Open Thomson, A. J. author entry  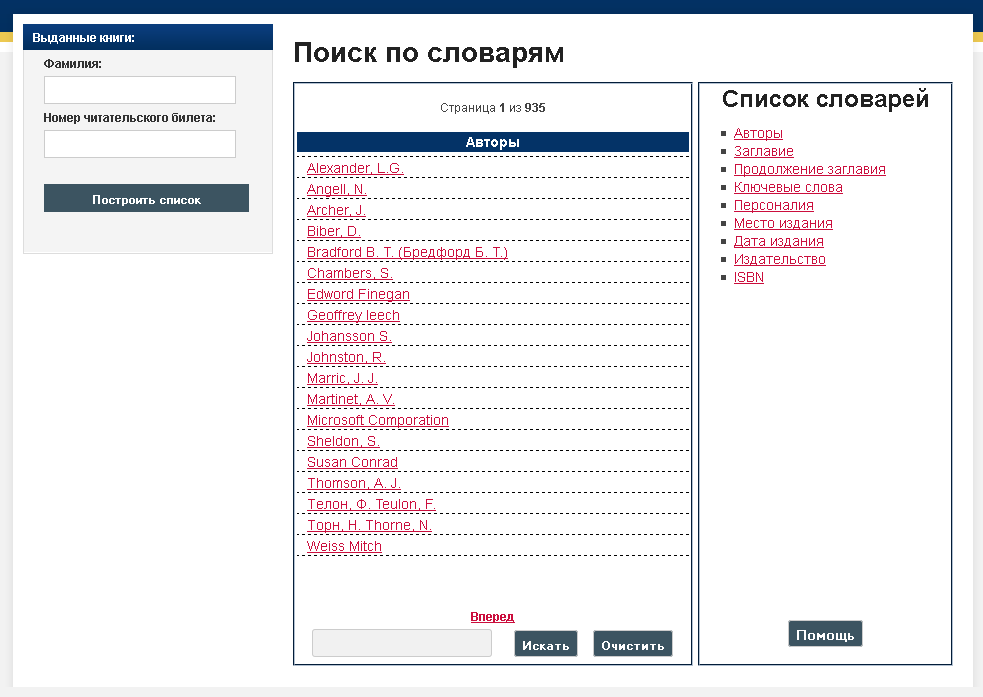(x=353, y=483)
